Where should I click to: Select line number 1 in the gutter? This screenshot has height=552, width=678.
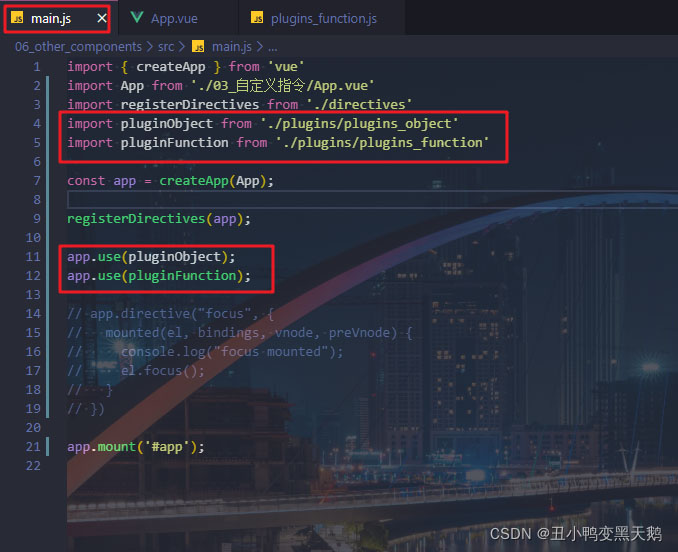(37, 67)
